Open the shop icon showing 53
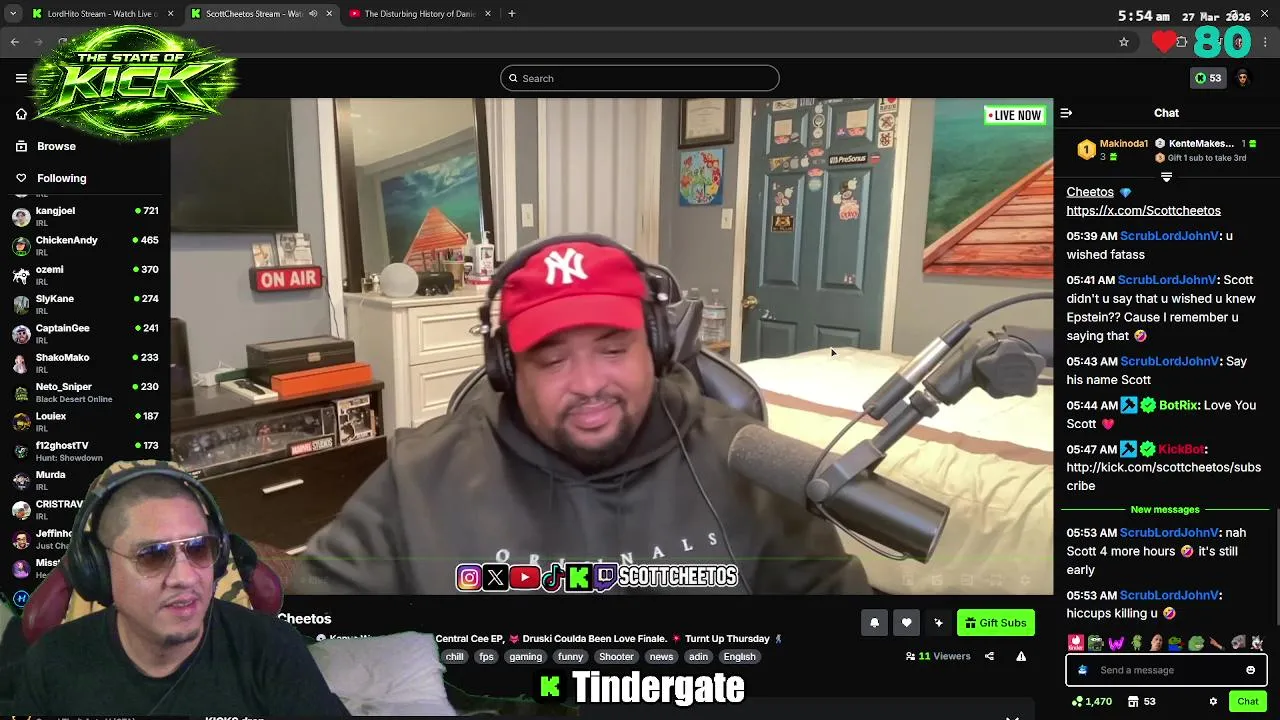The height and width of the screenshot is (720, 1280). [1141, 702]
